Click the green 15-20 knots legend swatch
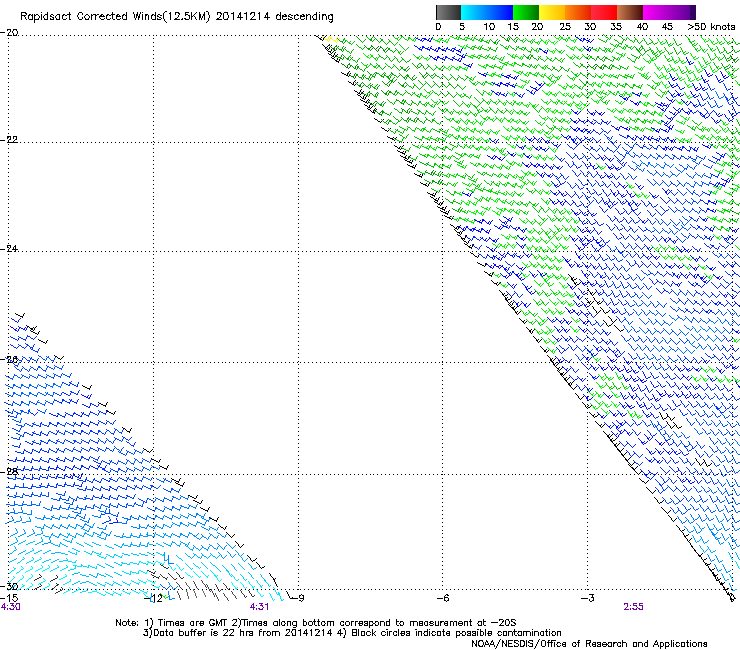Image resolution: width=740 pixels, height=650 pixels. 526,12
